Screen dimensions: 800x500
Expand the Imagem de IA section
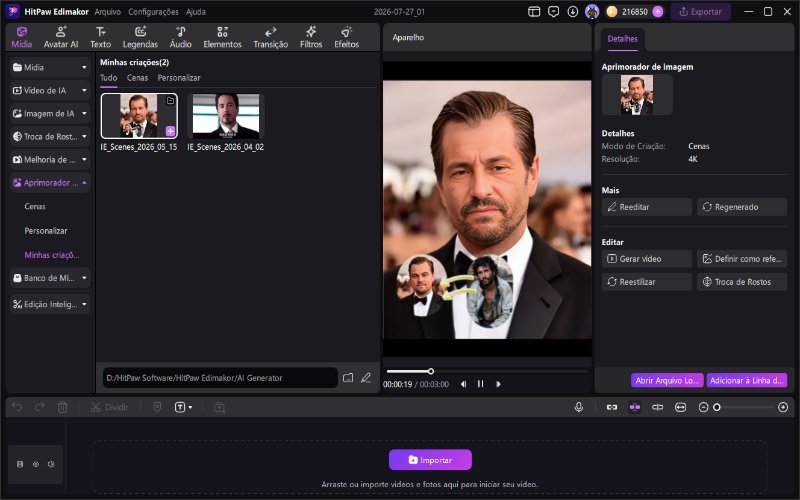pyautogui.click(x=50, y=113)
